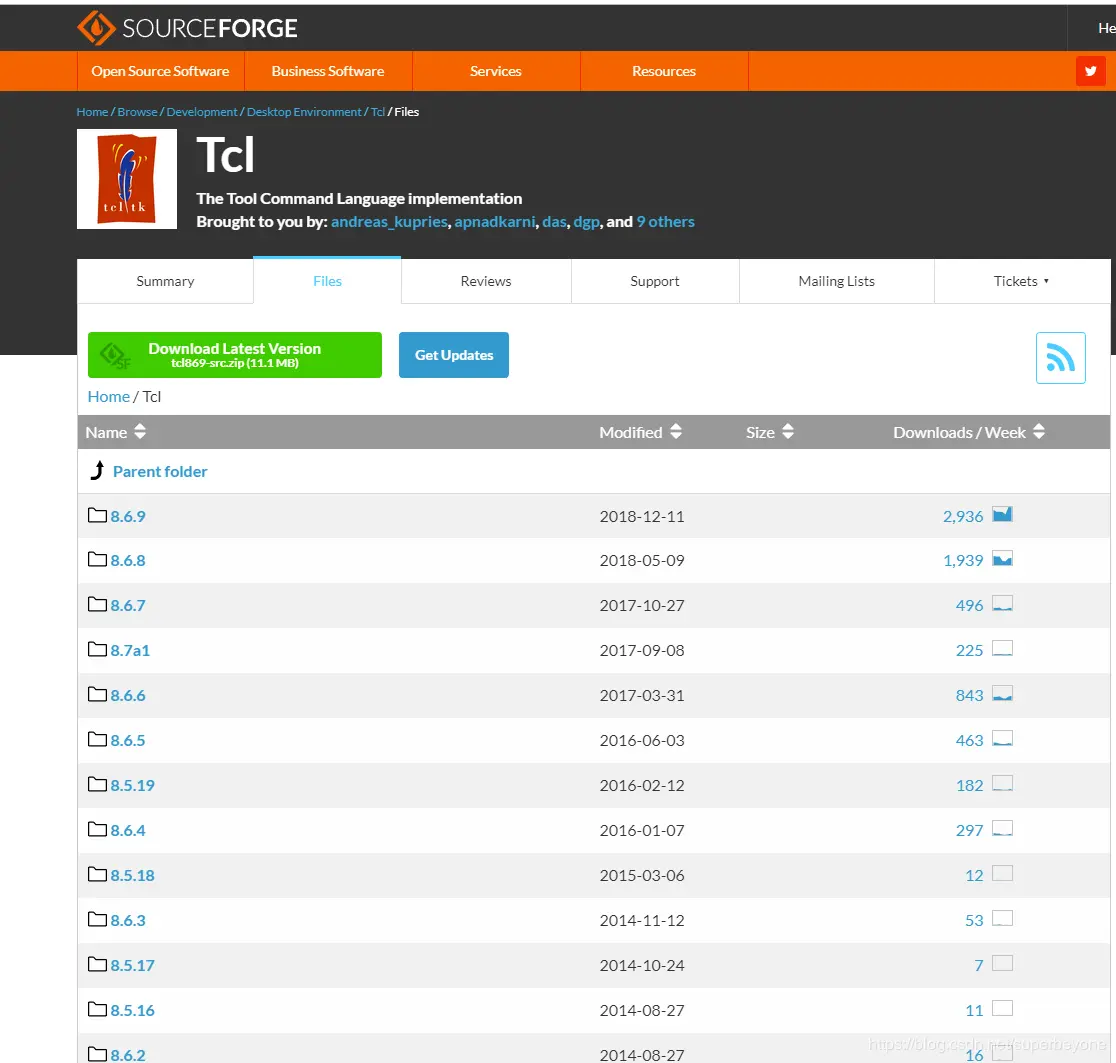Click folder icon for 8.6.4
Image resolution: width=1116 pixels, height=1063 pixels.
pos(98,829)
